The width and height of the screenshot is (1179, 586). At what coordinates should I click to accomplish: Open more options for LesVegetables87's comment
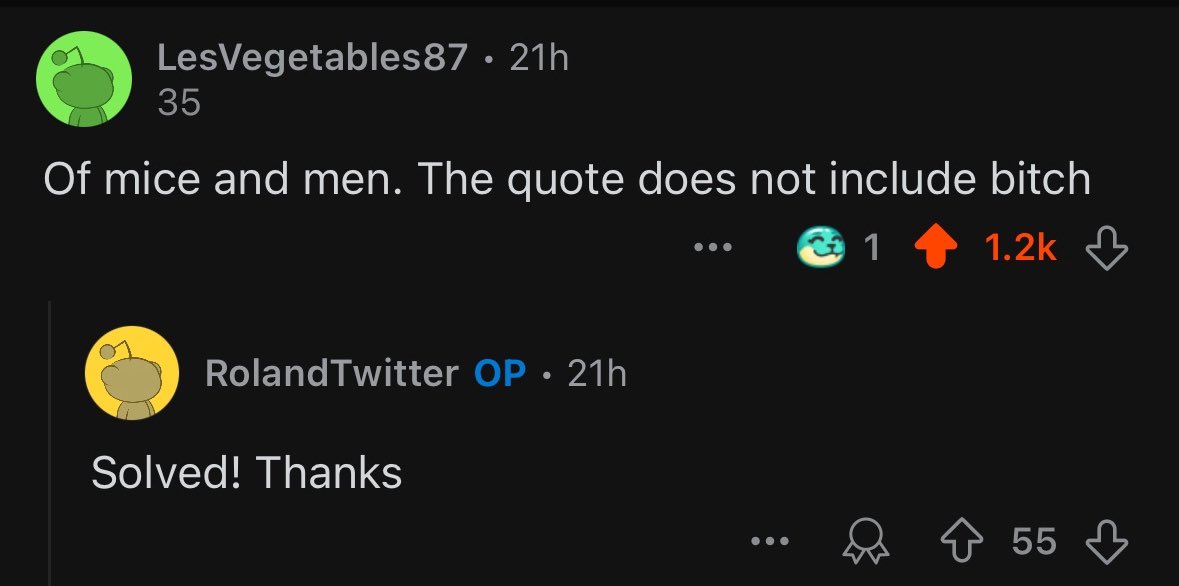point(716,247)
